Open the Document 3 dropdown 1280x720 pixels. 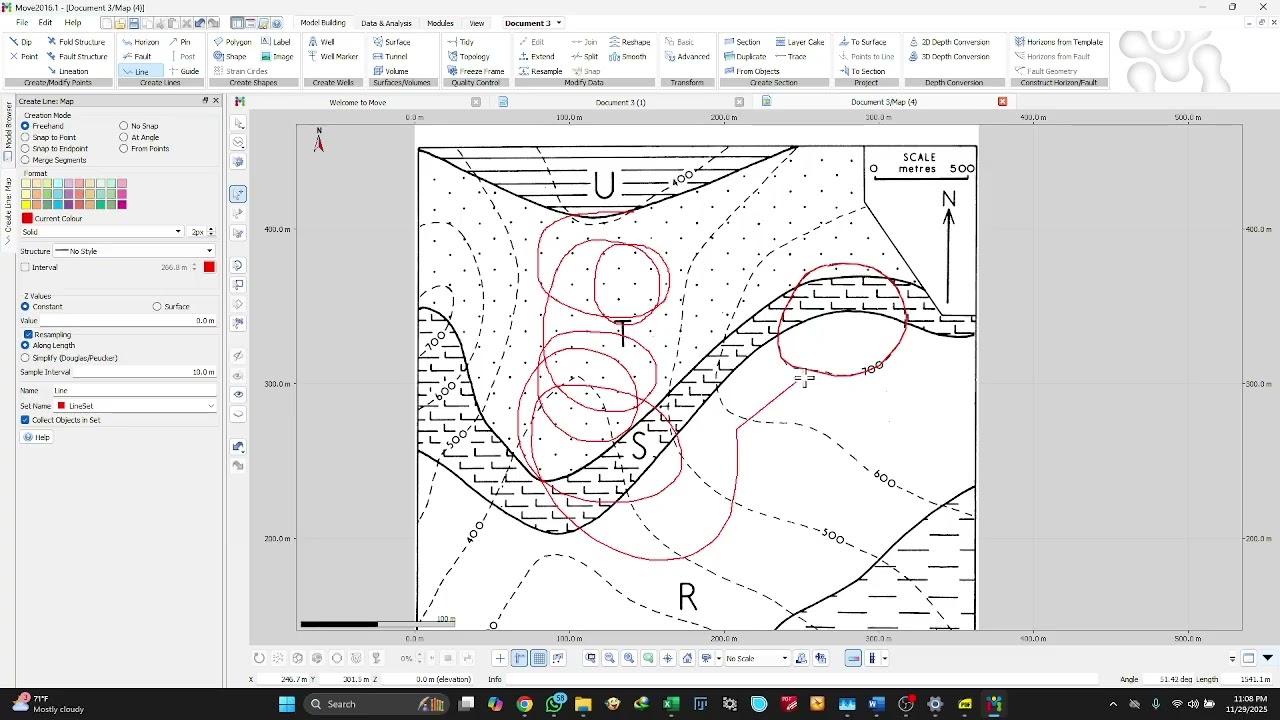[533, 23]
